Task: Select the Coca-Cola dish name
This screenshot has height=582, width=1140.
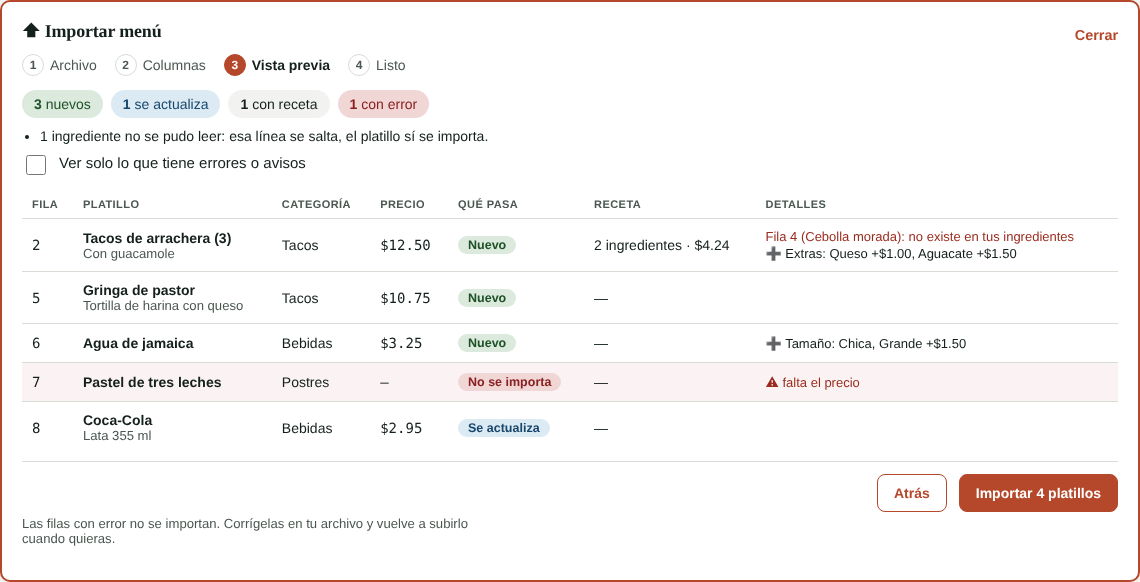Action: (x=118, y=421)
